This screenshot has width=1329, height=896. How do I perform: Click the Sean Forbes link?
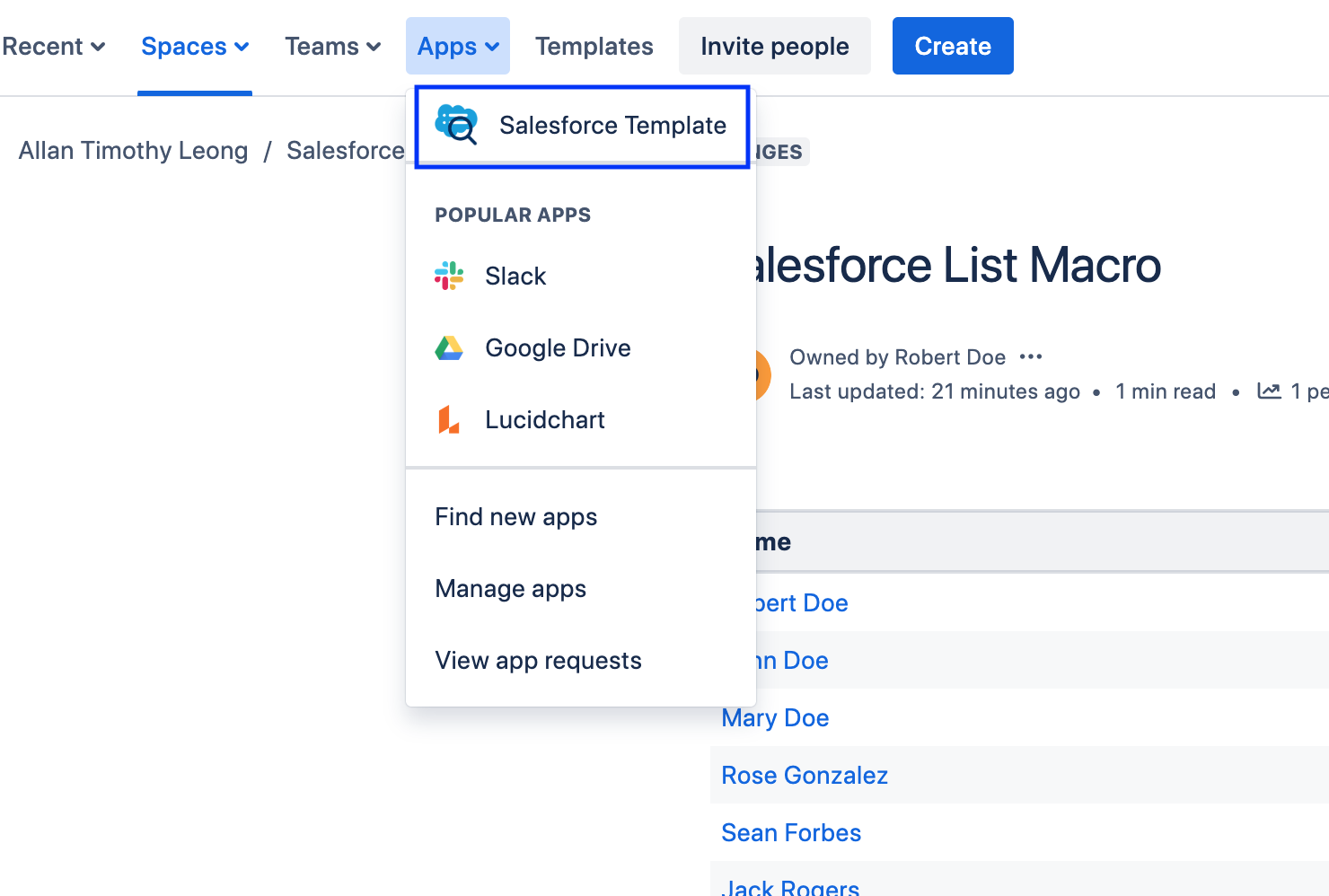791,833
